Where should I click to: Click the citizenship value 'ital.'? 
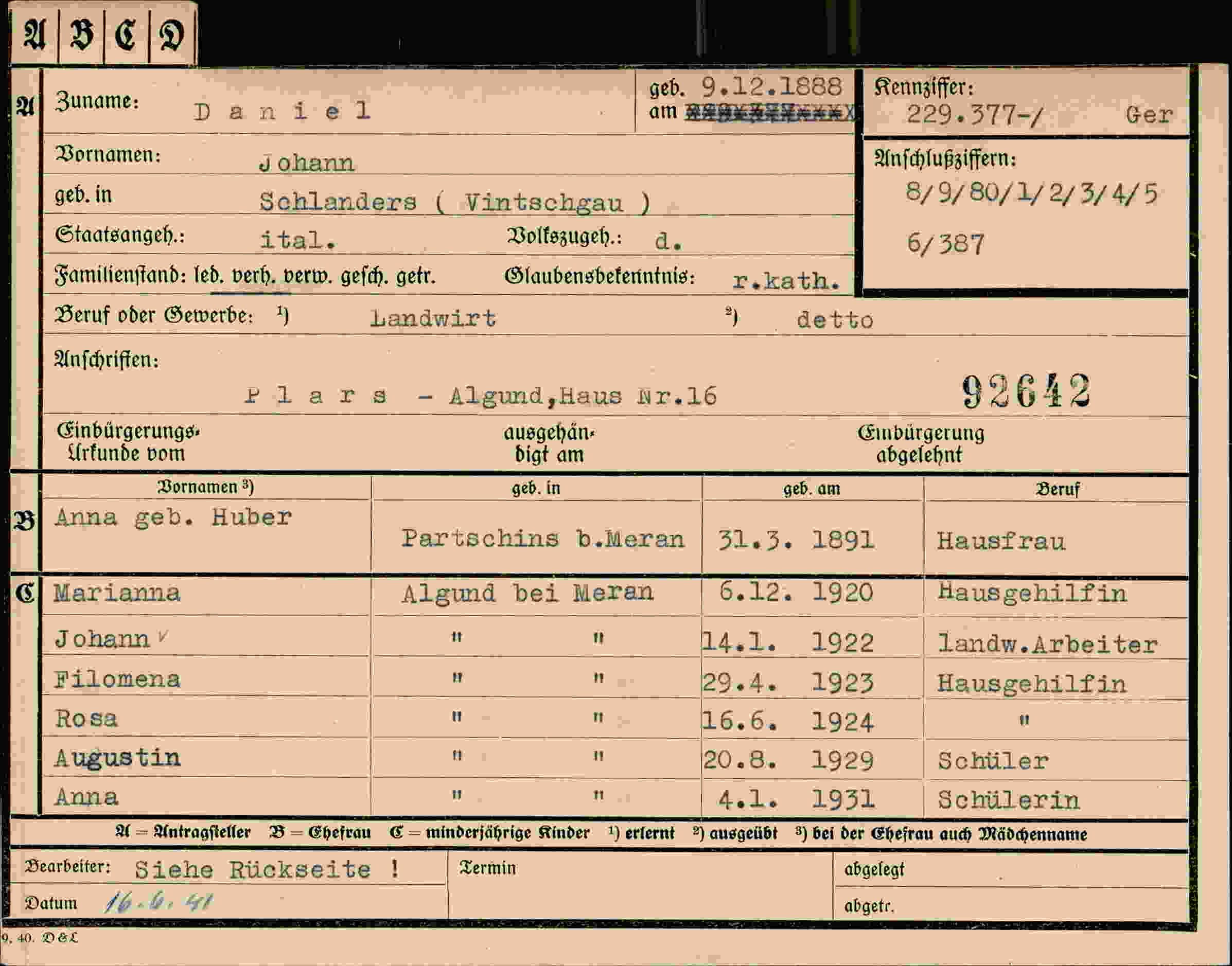pos(297,241)
